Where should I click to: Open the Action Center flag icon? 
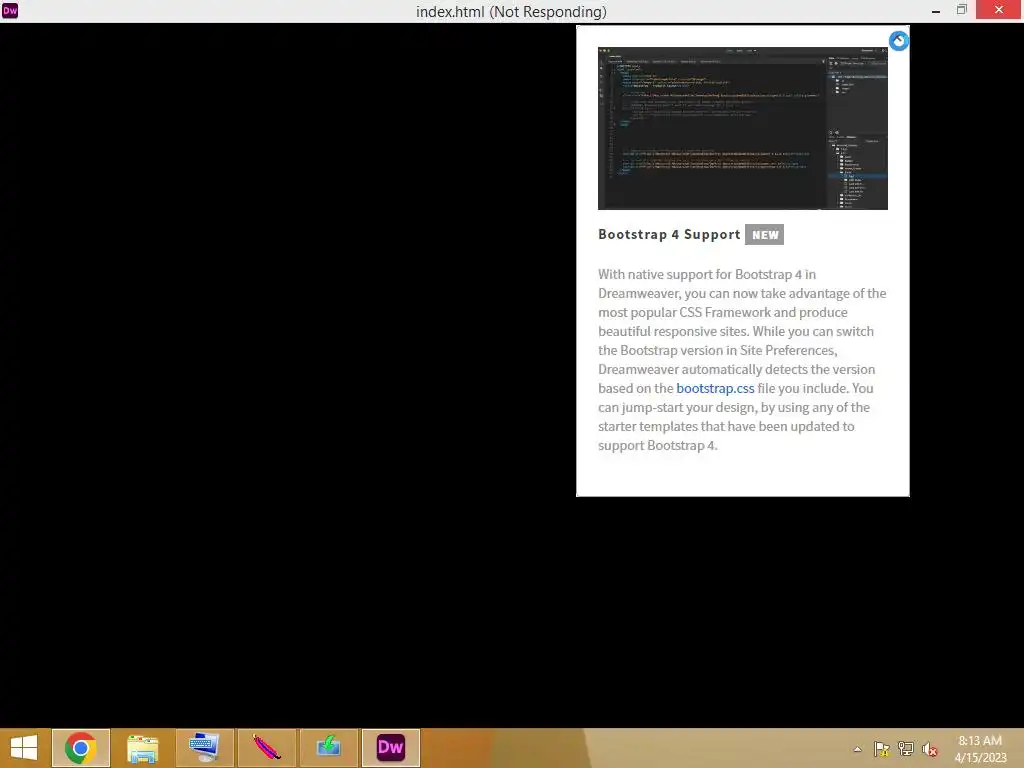882,749
